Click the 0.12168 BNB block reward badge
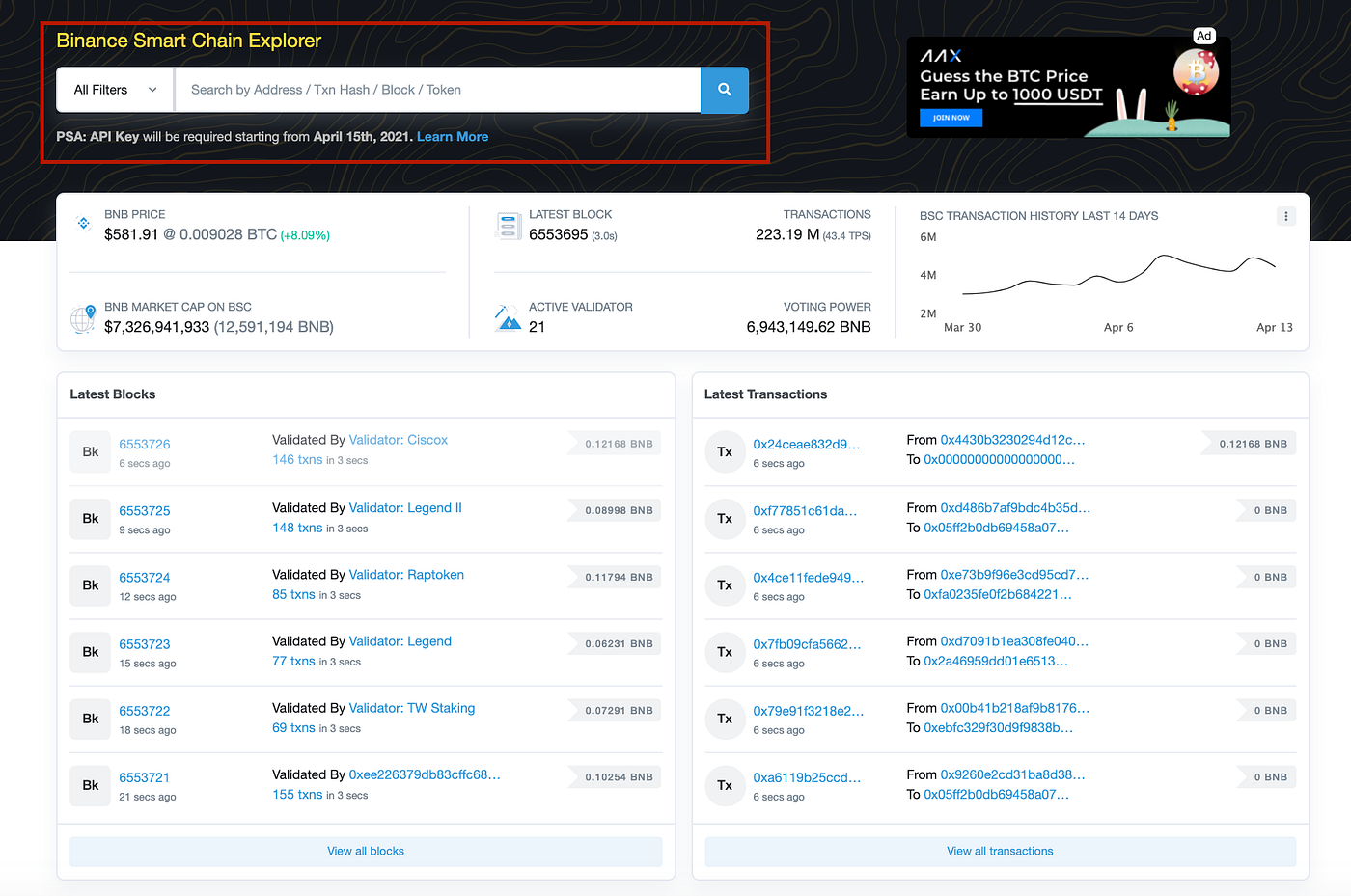1351x896 pixels. pos(614,444)
